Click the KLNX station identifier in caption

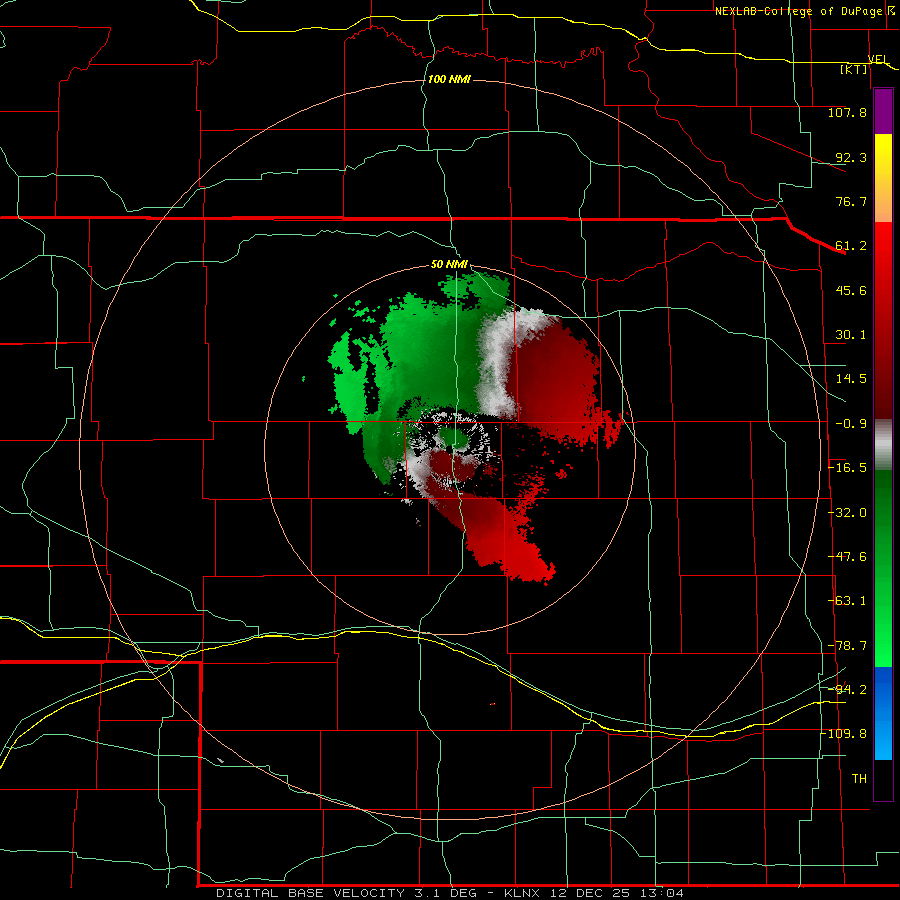tap(522, 893)
